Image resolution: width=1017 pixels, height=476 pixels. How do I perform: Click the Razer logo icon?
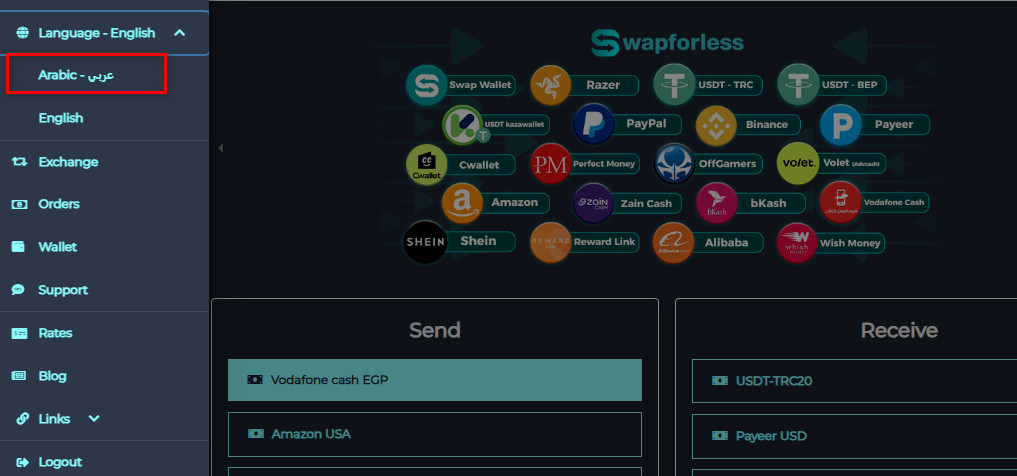551,85
